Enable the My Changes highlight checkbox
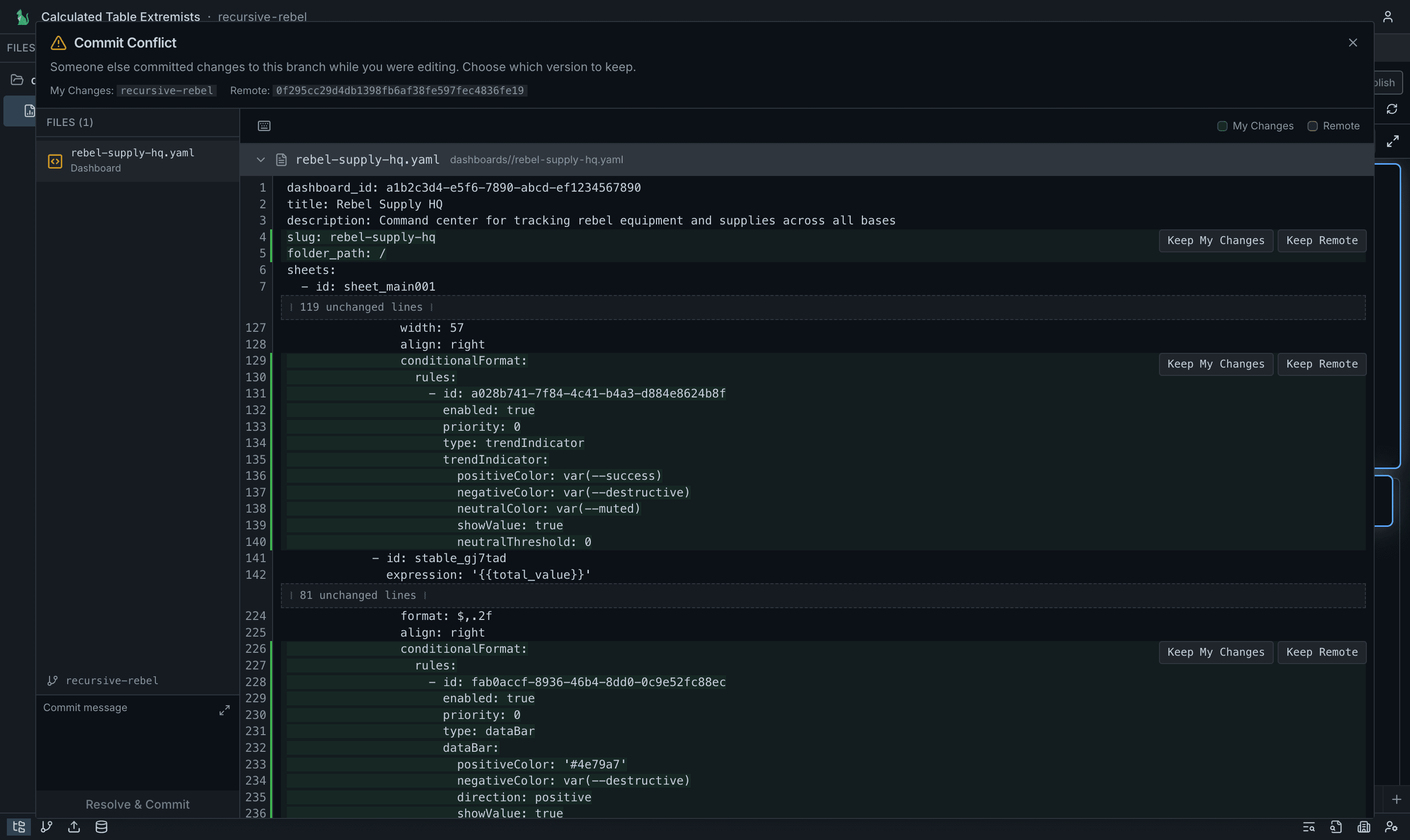 coord(1222,125)
